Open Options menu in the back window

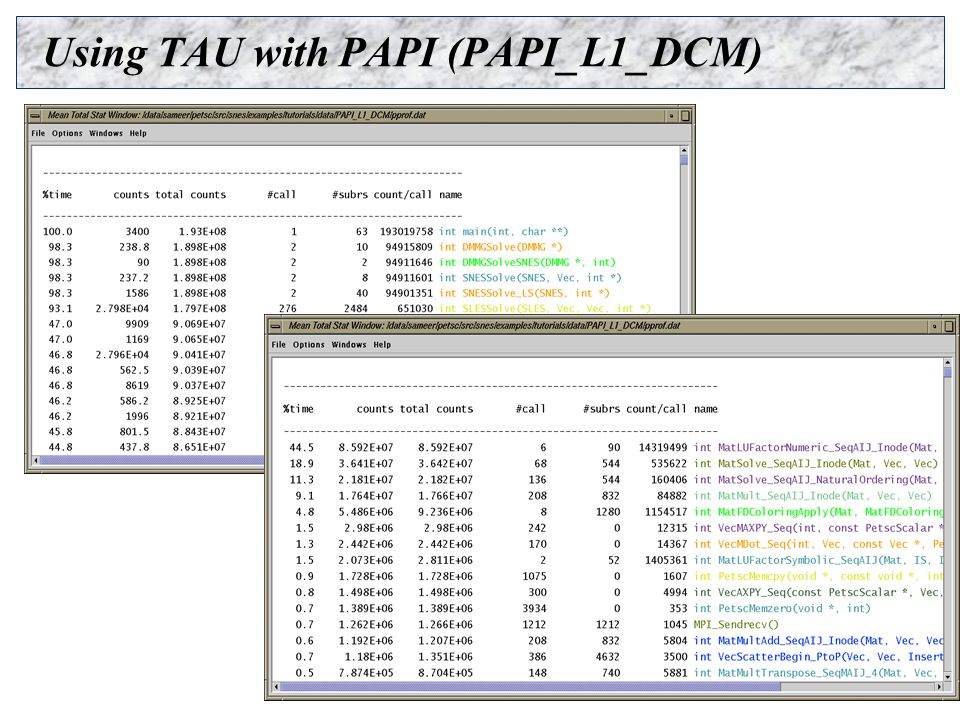point(67,133)
